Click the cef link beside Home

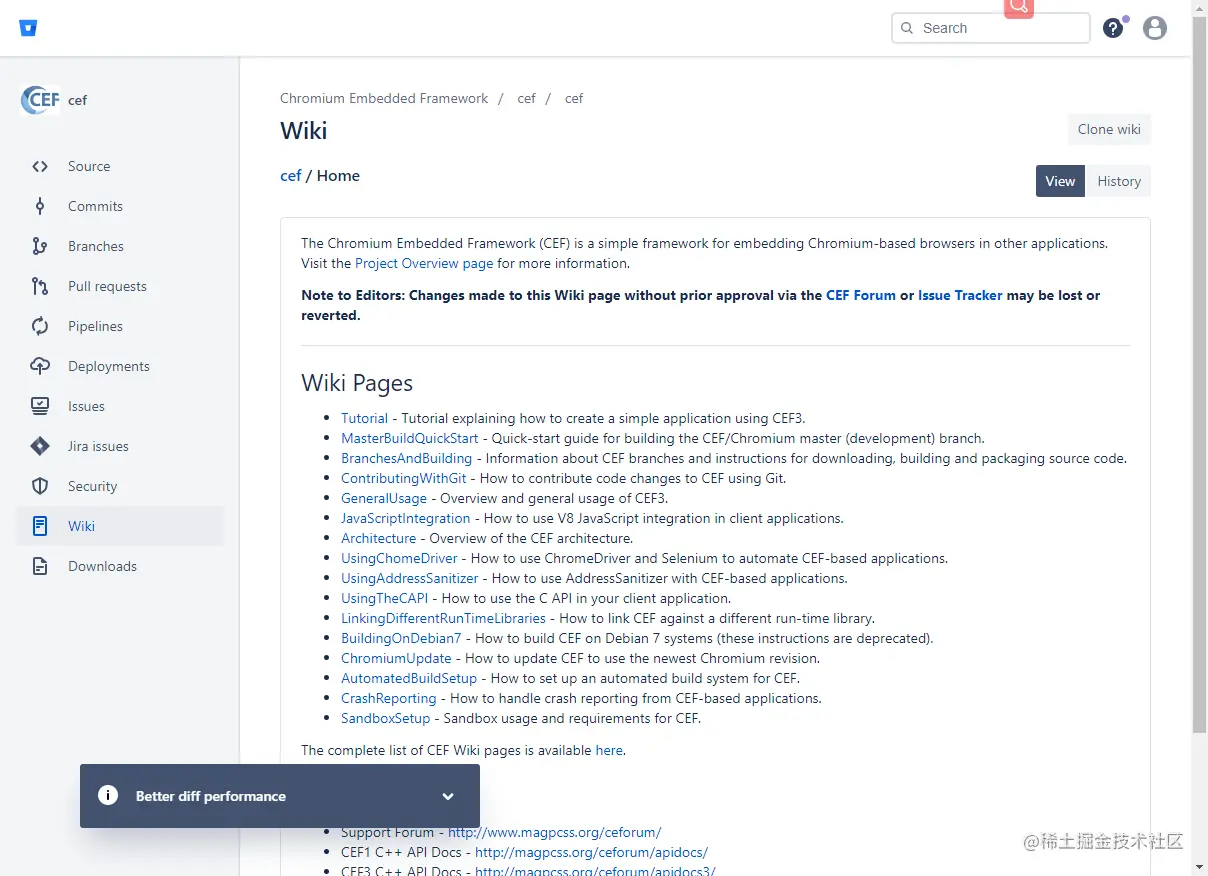[x=291, y=176]
